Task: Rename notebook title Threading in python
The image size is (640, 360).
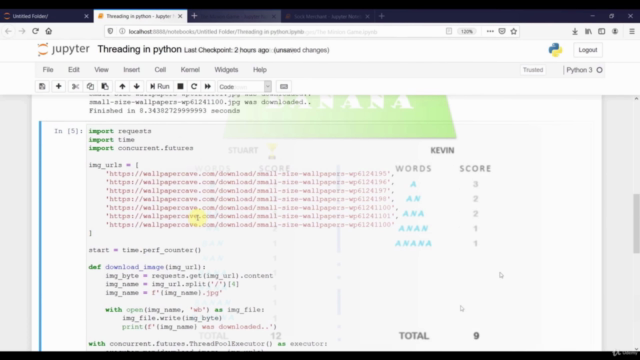Action: 140,49
